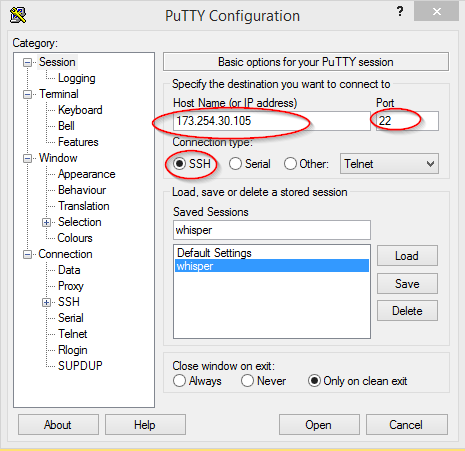
Task: Choose Only on clean exit option
Action: 314,381
